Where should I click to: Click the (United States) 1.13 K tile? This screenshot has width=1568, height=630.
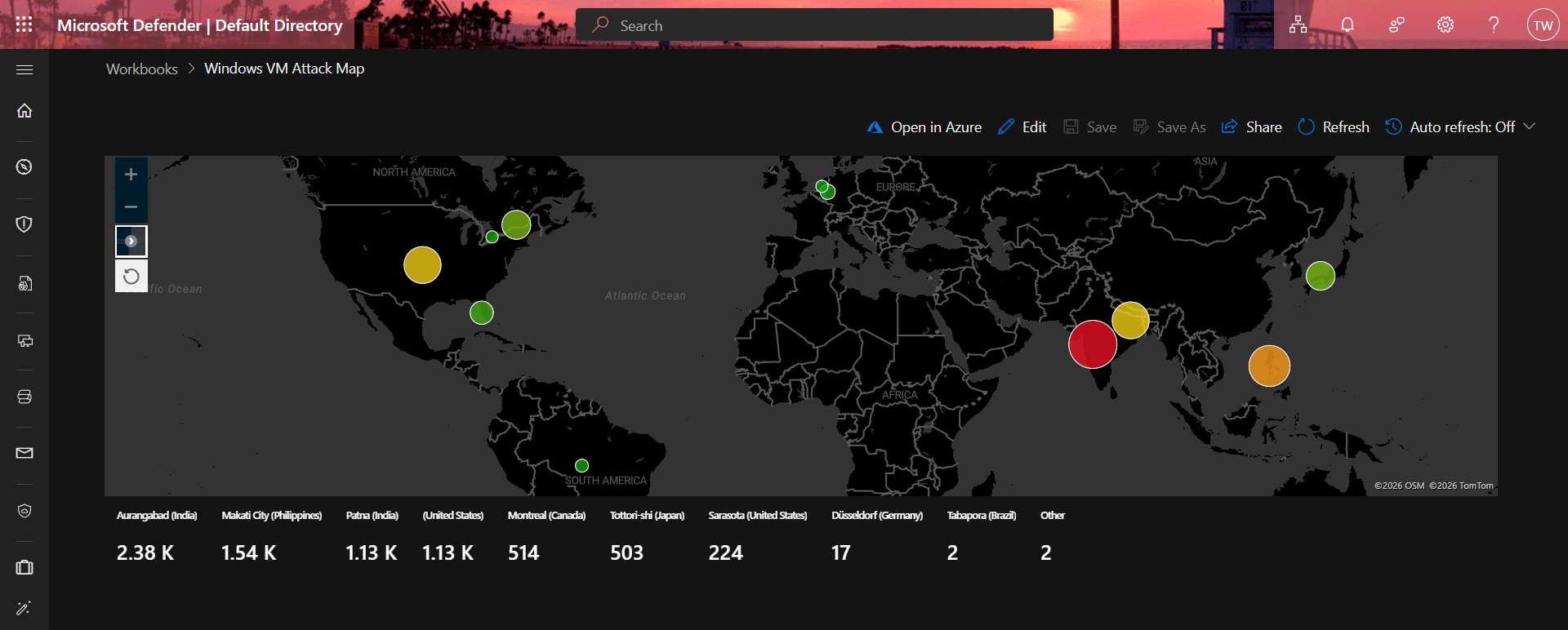(452, 537)
